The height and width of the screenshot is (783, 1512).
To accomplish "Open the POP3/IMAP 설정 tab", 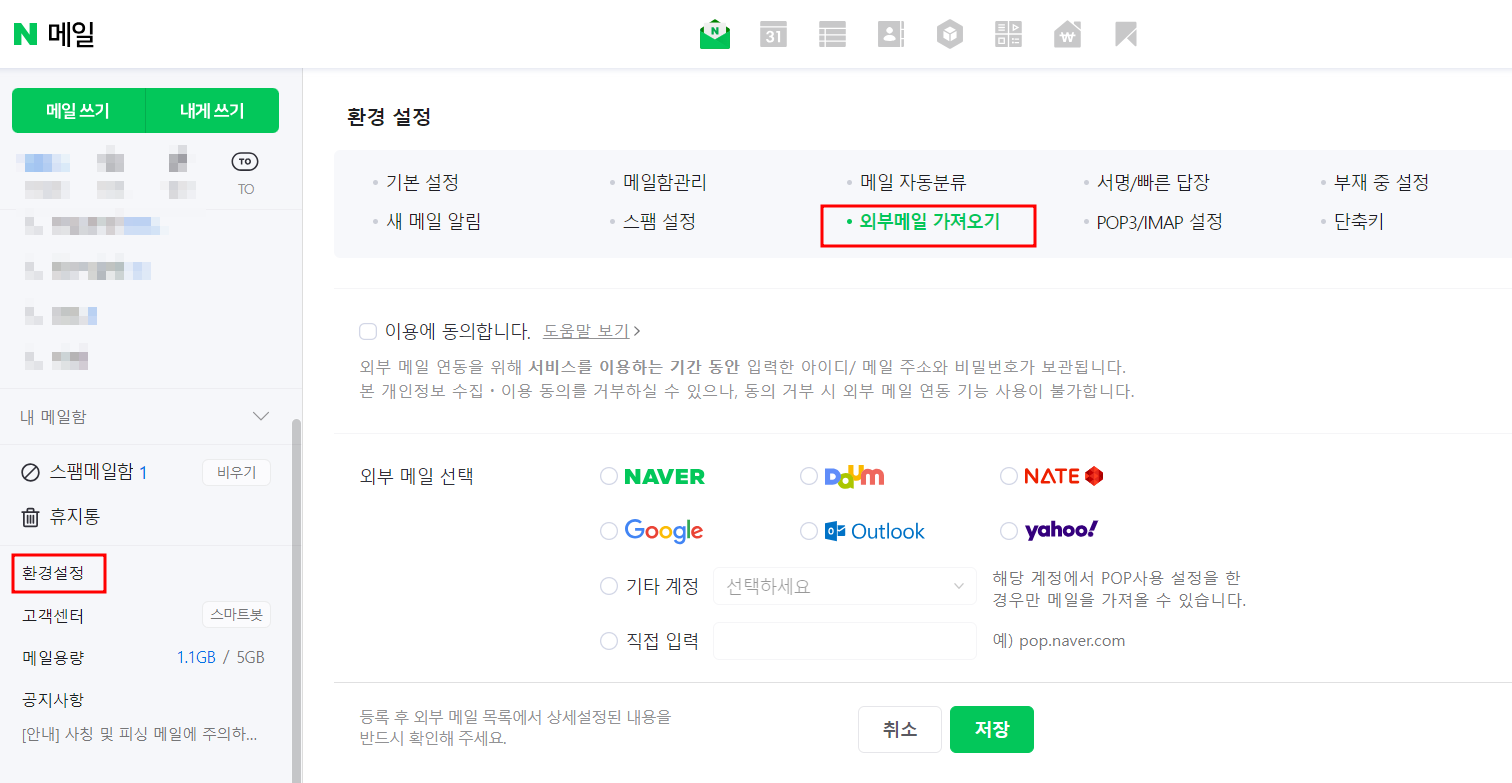I will coord(1160,222).
